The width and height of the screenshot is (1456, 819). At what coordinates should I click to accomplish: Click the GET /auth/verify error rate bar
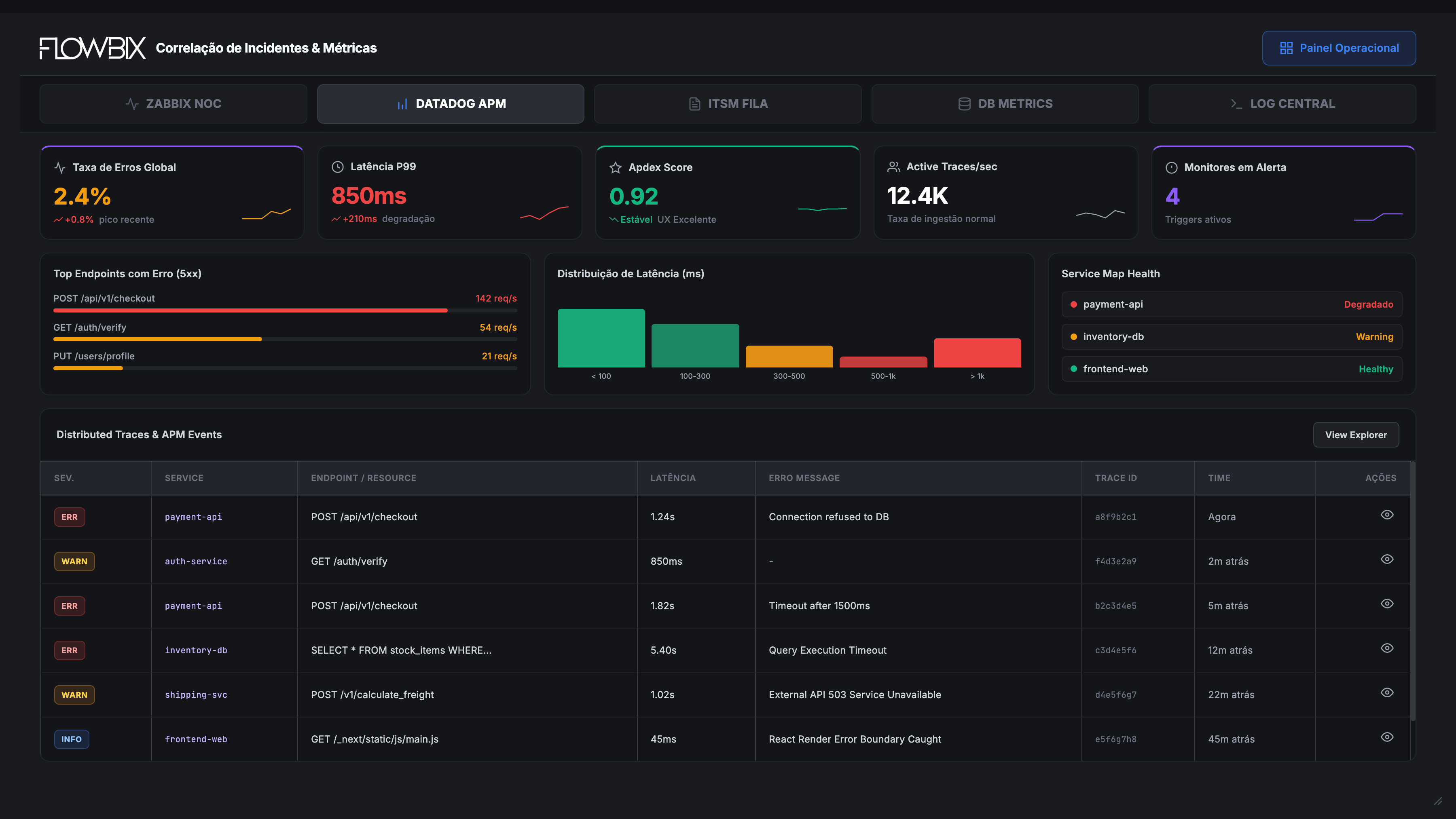pos(285,339)
